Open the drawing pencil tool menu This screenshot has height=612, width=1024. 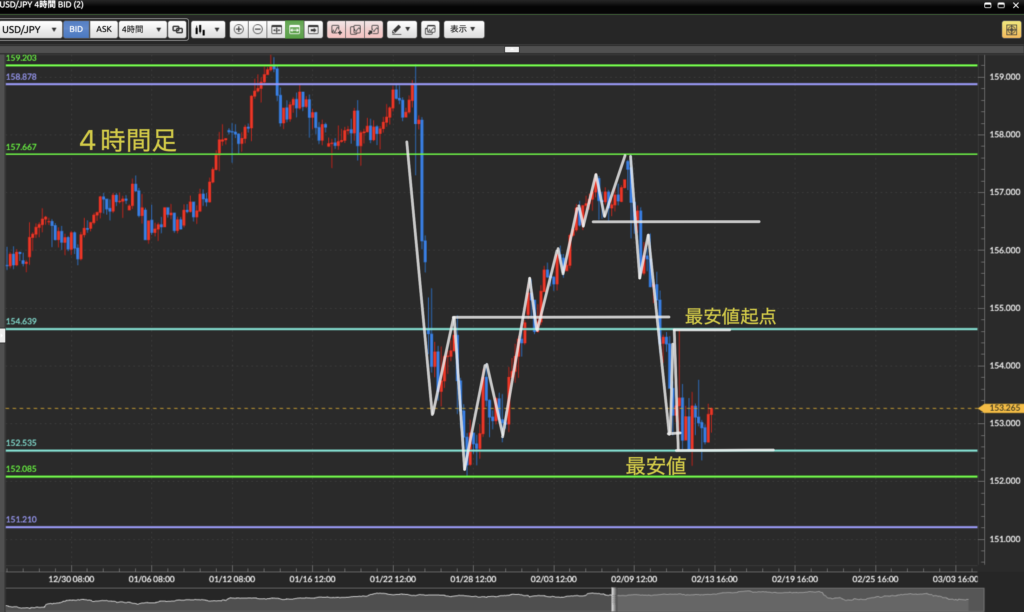[401, 30]
